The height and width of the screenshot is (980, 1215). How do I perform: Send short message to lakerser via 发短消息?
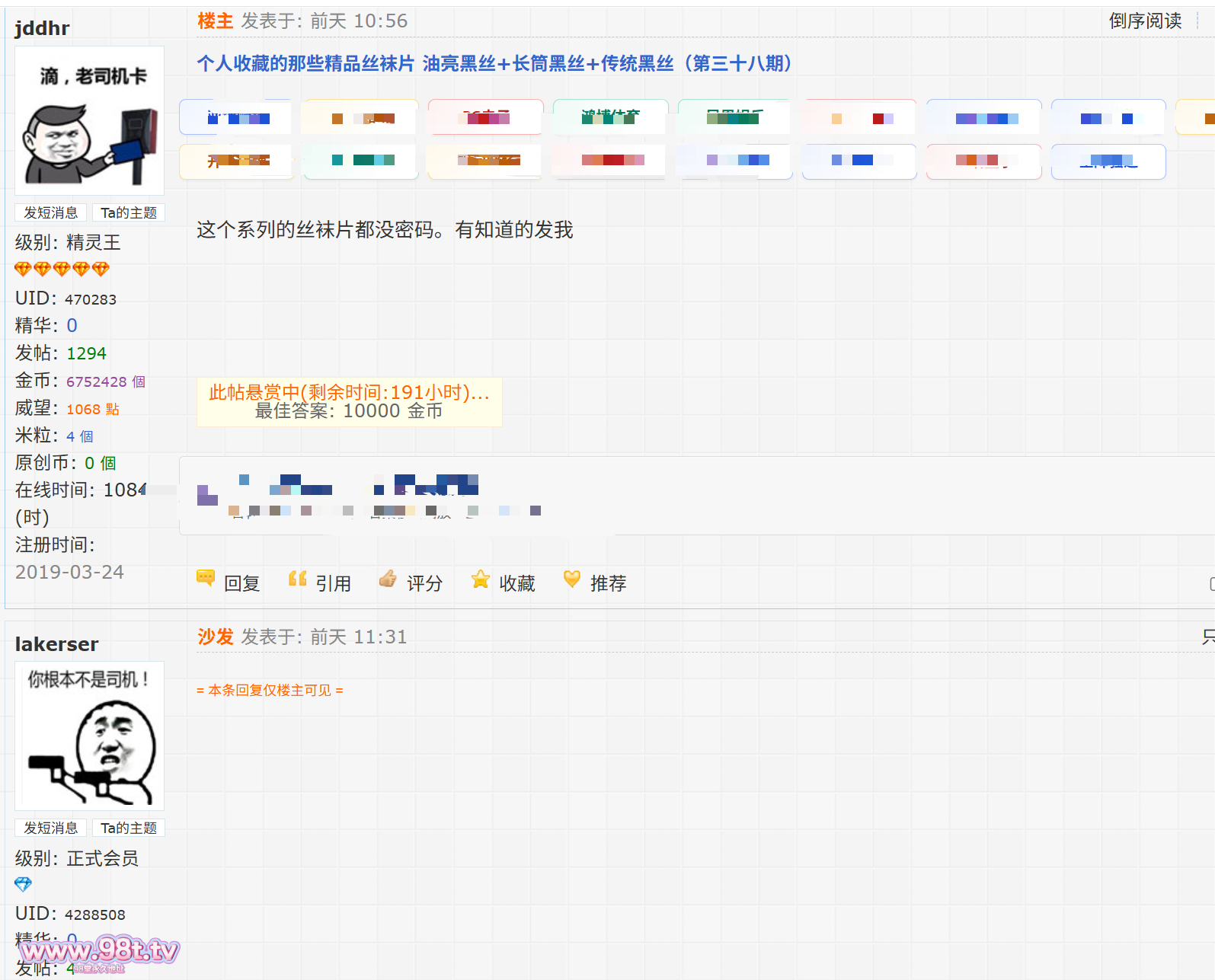(x=50, y=828)
